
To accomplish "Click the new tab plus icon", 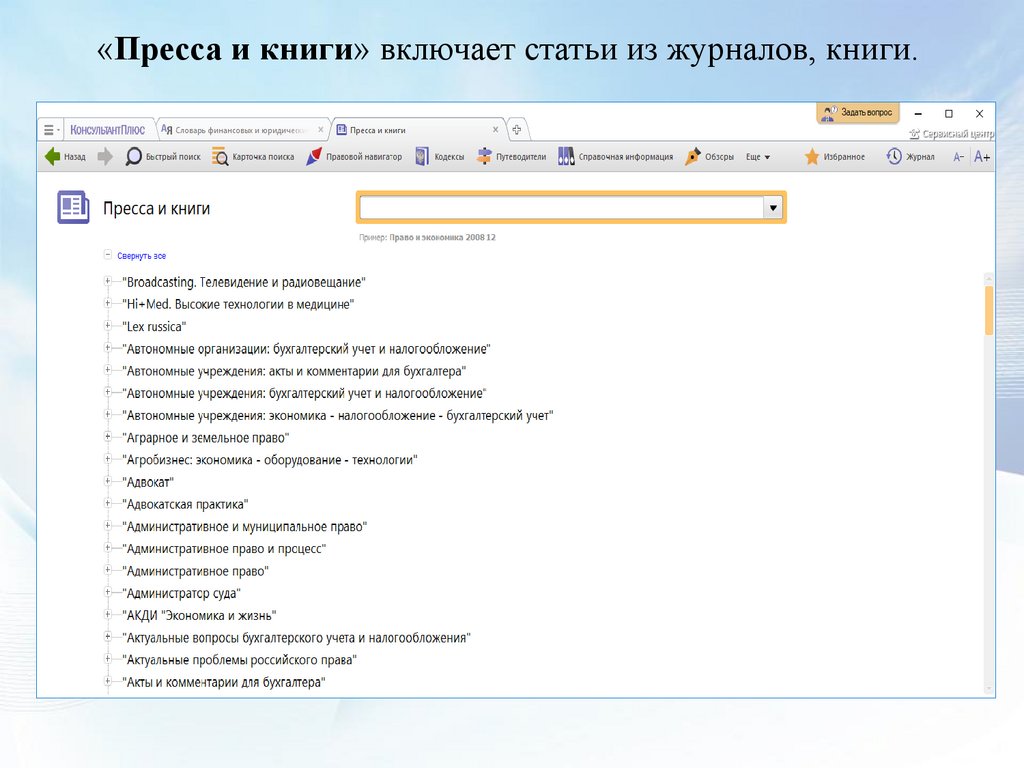I will coord(517,129).
